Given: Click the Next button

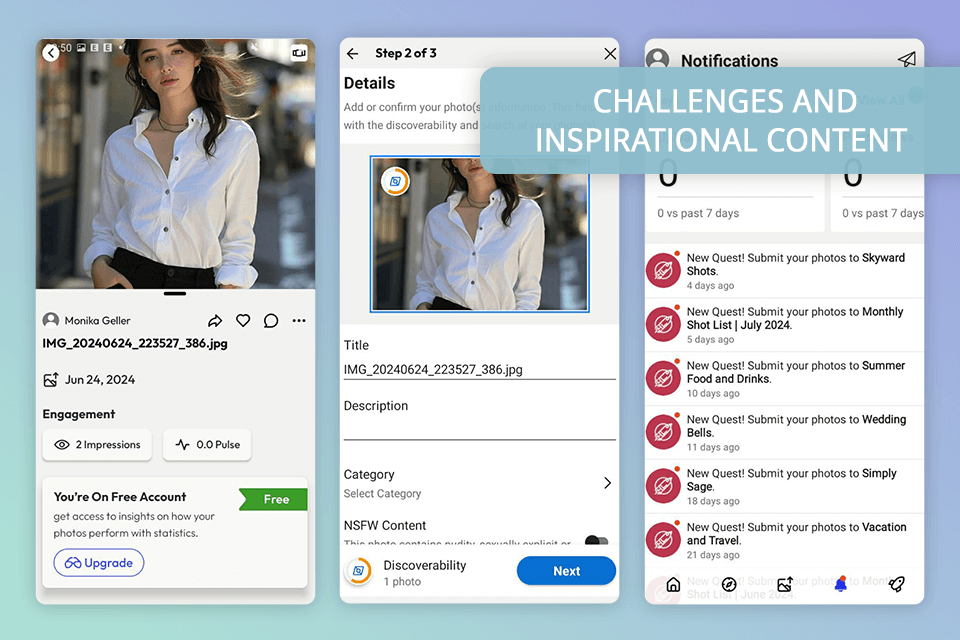Looking at the screenshot, I should pyautogui.click(x=566, y=571).
